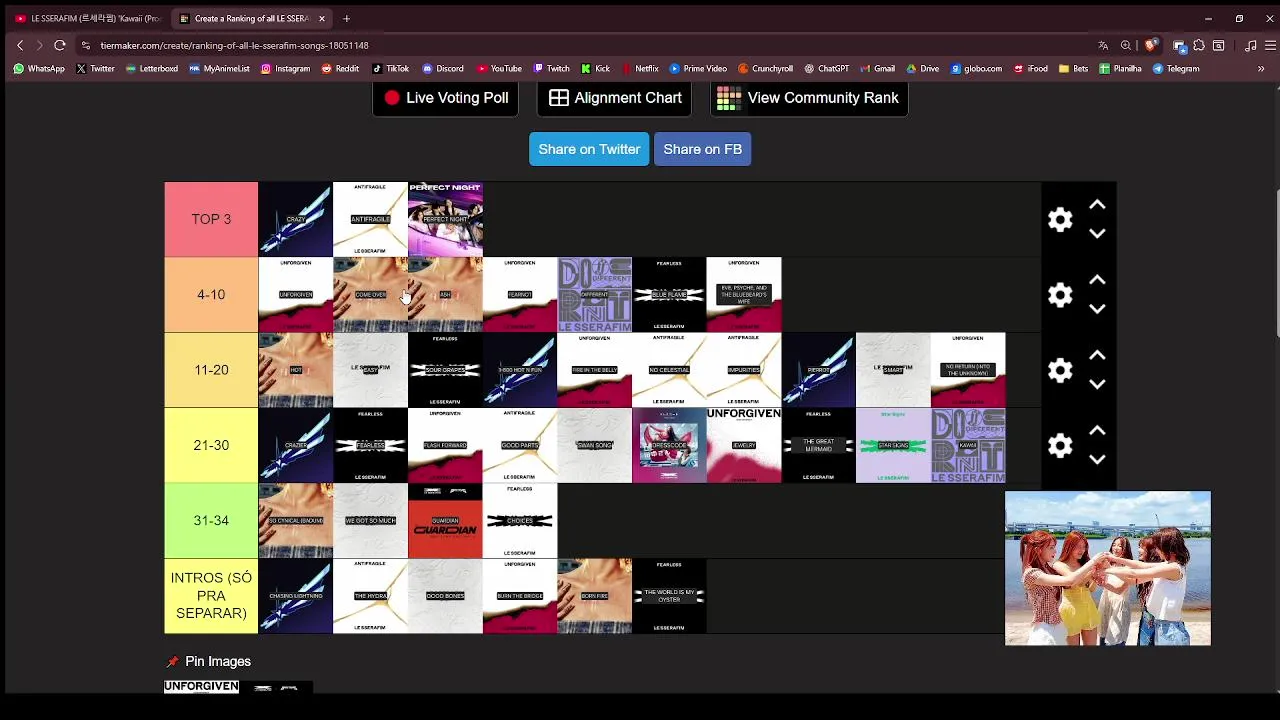
Task: Show more bookmarks via overflow chevron
Action: tap(1261, 69)
